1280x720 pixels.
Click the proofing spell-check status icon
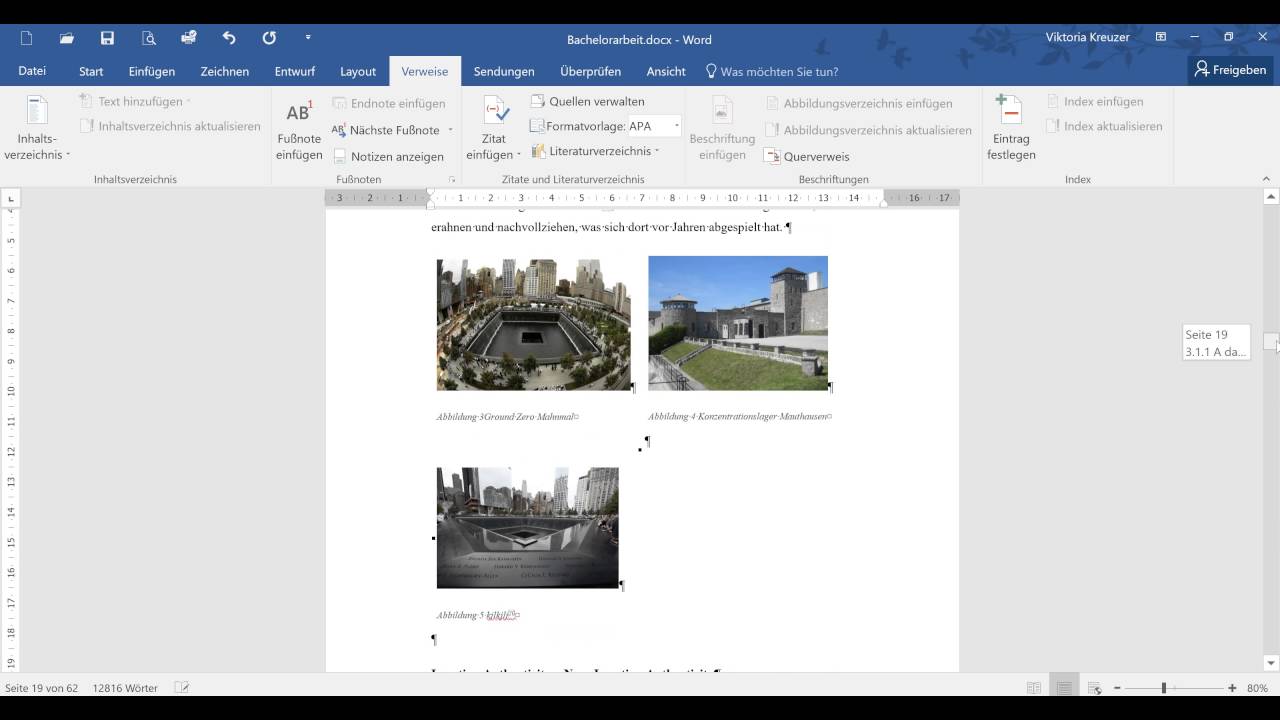pos(182,688)
